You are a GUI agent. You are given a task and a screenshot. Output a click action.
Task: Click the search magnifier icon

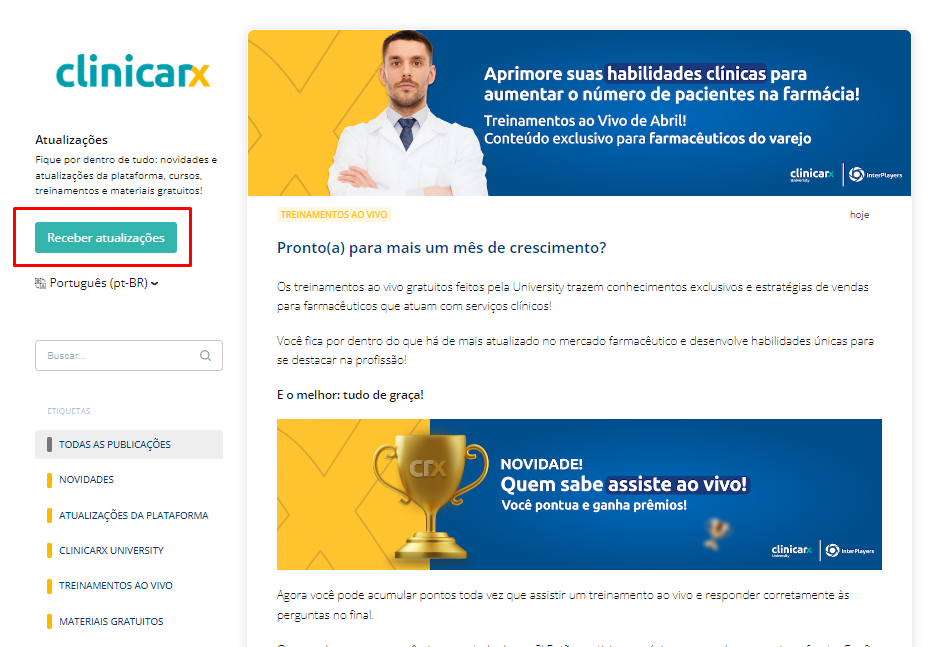(x=206, y=355)
